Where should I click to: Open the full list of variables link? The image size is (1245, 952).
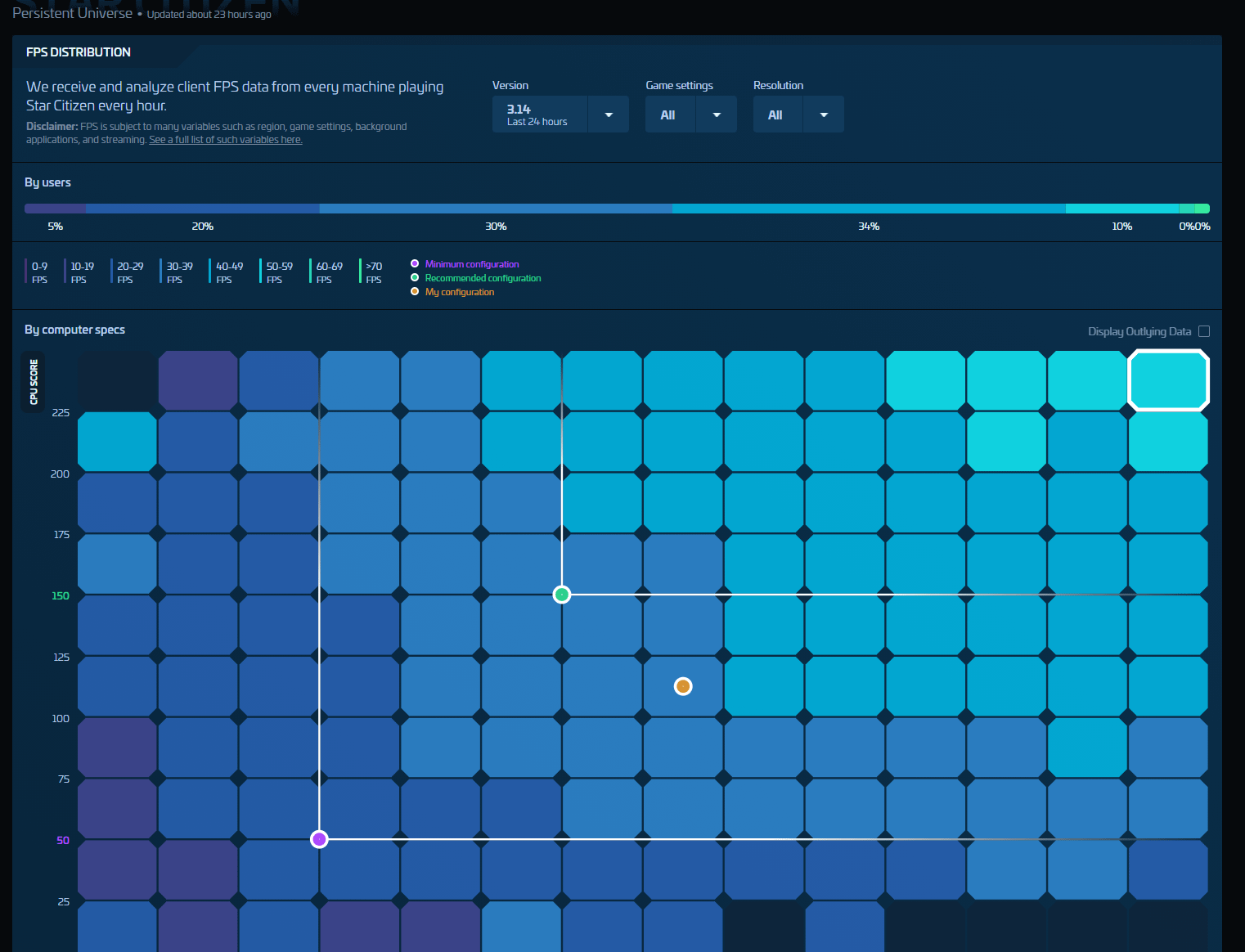[x=226, y=140]
